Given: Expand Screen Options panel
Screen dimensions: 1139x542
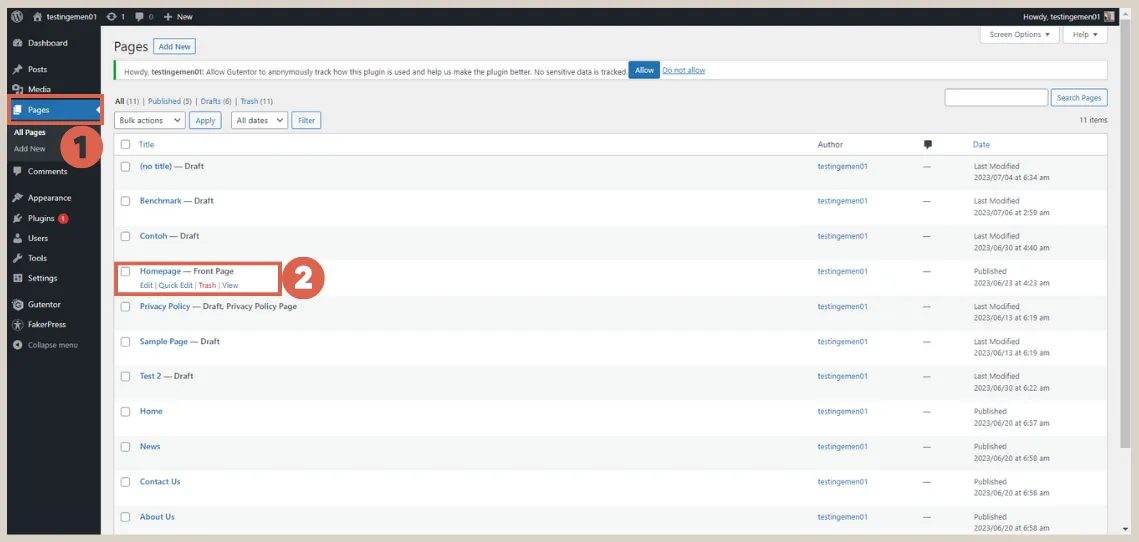Looking at the screenshot, I should click(1020, 34).
